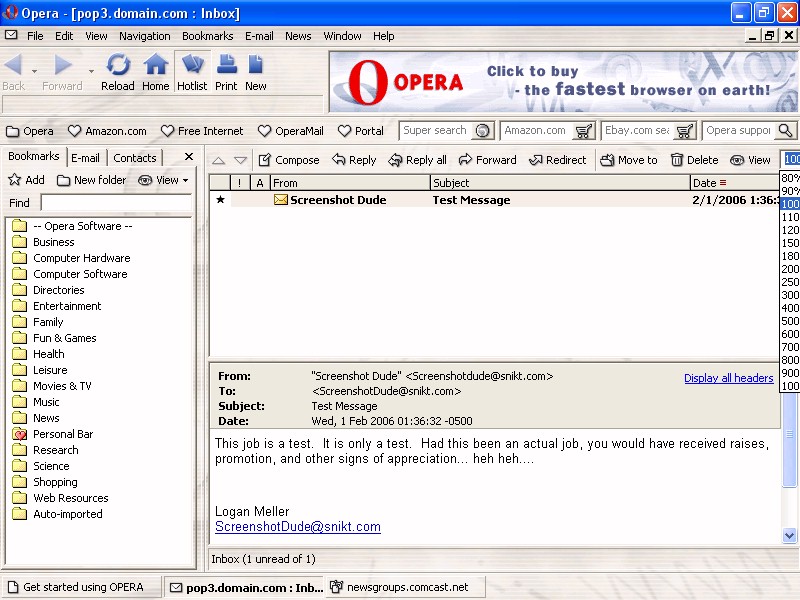Click Opera support search magnifier icon
The image size is (800, 600).
click(x=785, y=131)
